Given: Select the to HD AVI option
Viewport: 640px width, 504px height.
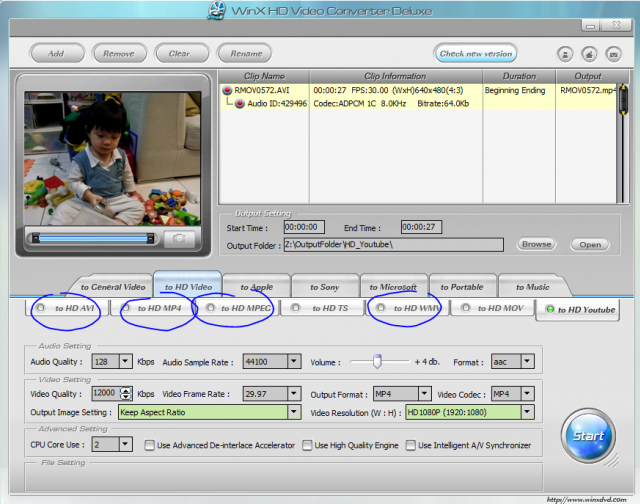Looking at the screenshot, I should click(x=67, y=308).
